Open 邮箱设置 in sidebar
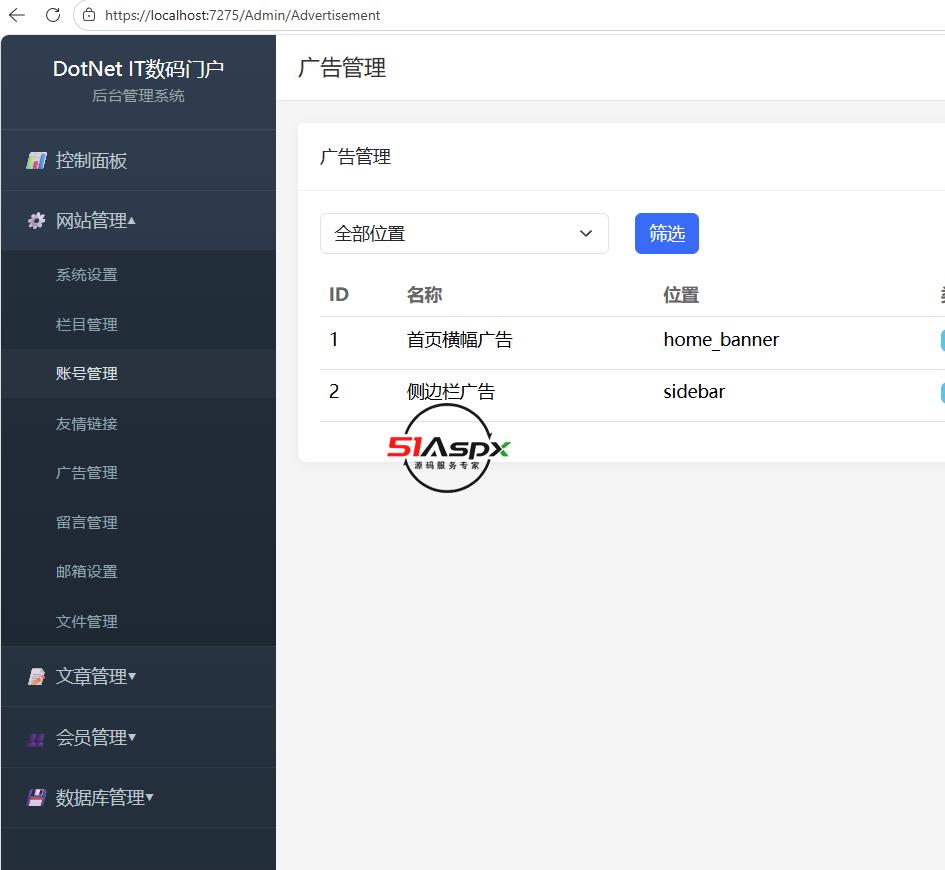The image size is (945, 870). (87, 572)
